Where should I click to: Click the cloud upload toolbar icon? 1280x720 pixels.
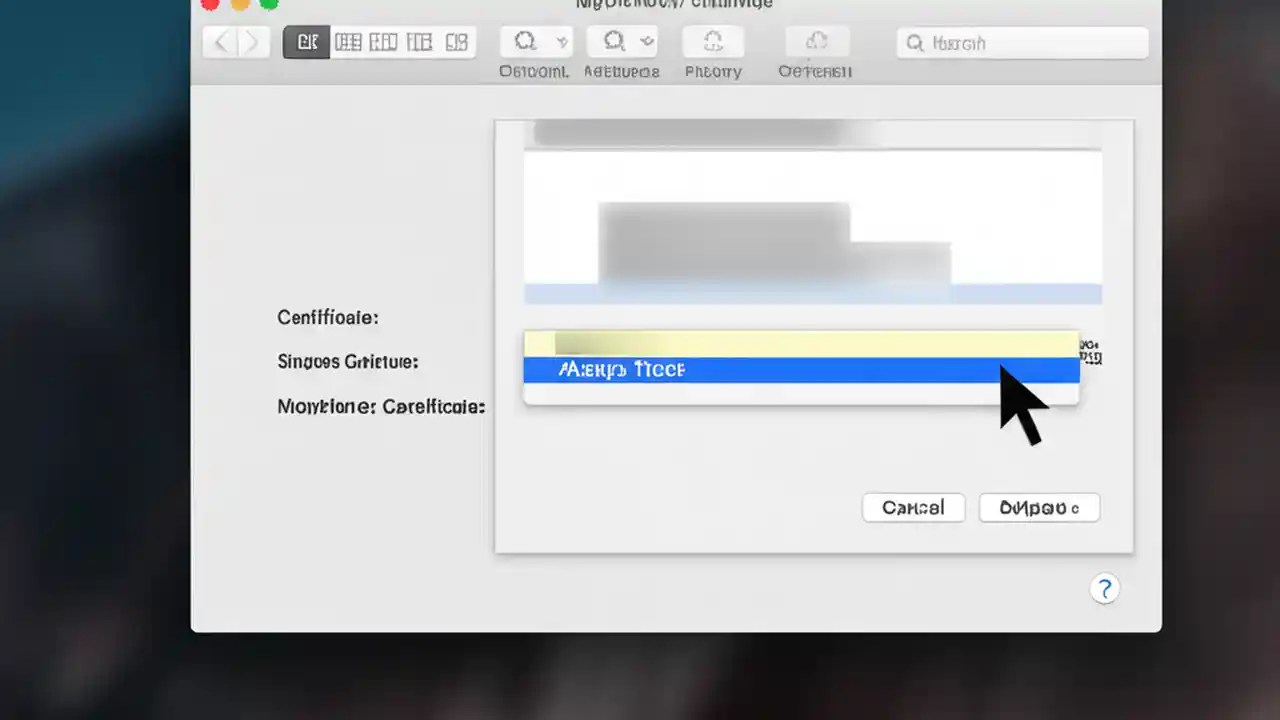click(817, 41)
